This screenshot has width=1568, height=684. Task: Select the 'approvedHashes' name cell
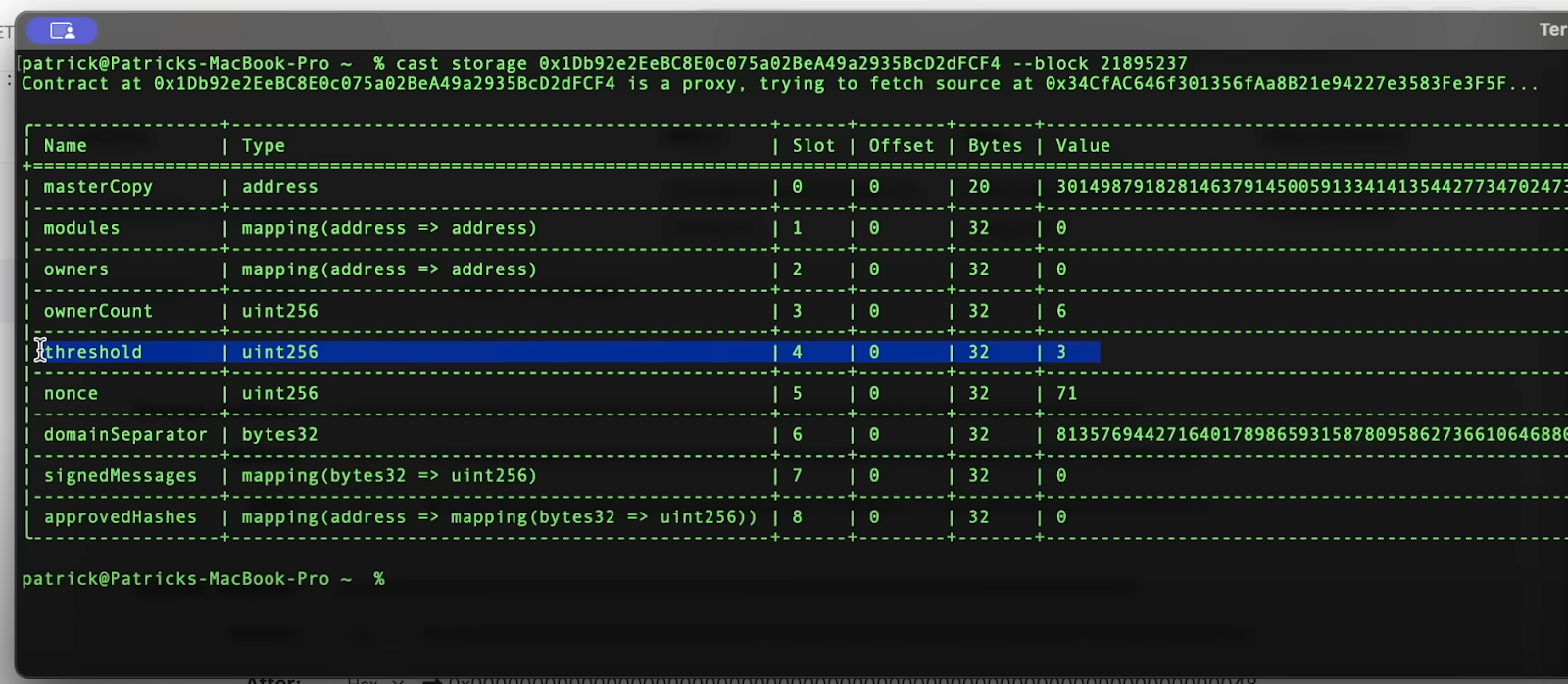coord(121,516)
